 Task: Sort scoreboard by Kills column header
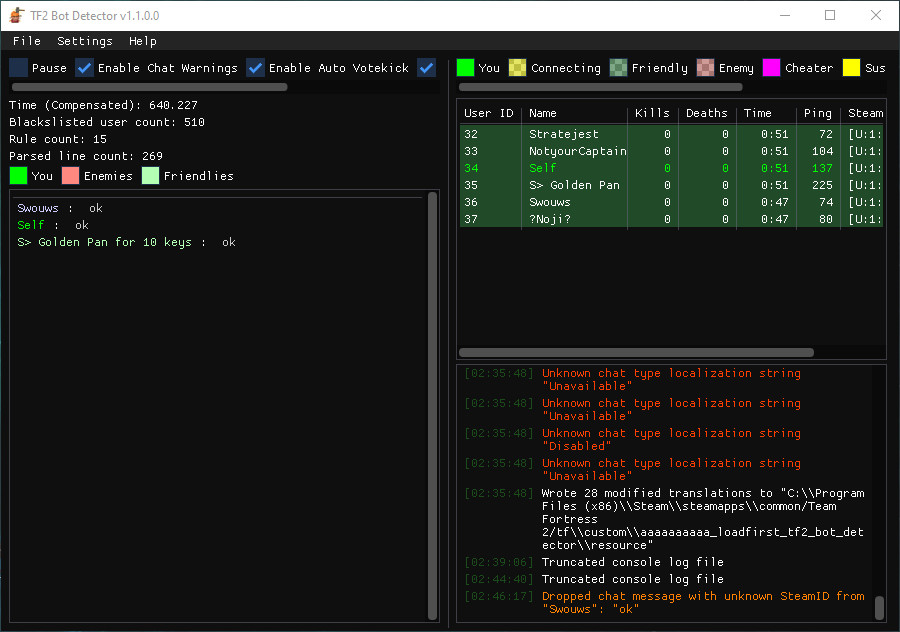652,113
